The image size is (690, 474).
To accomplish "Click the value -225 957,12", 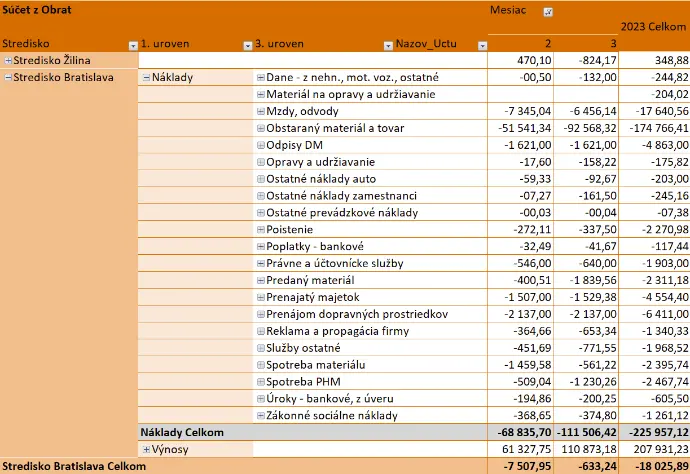I will click(x=659, y=433).
